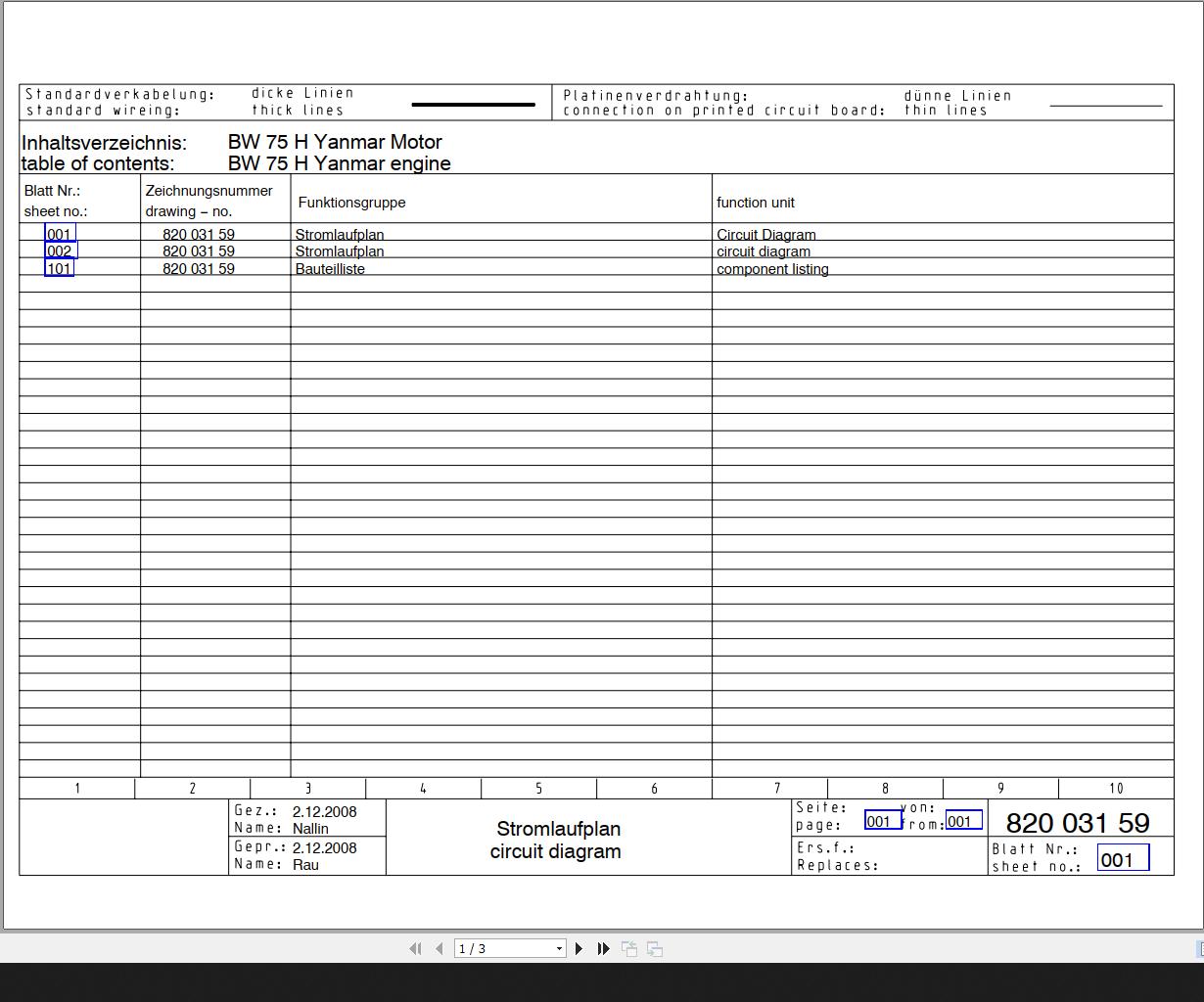This screenshot has width=1204, height=1002.
Task: Jump to the last page
Action: (603, 948)
